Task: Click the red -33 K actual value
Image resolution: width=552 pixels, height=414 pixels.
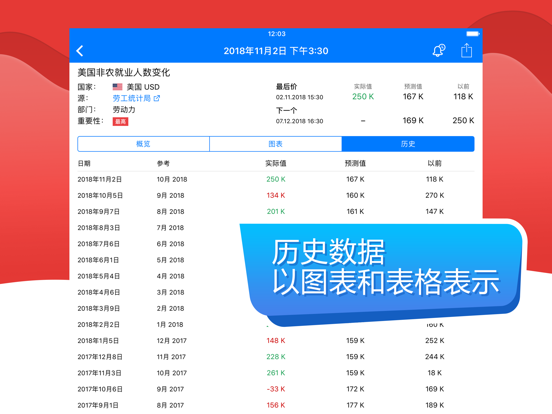Action: coord(276,389)
